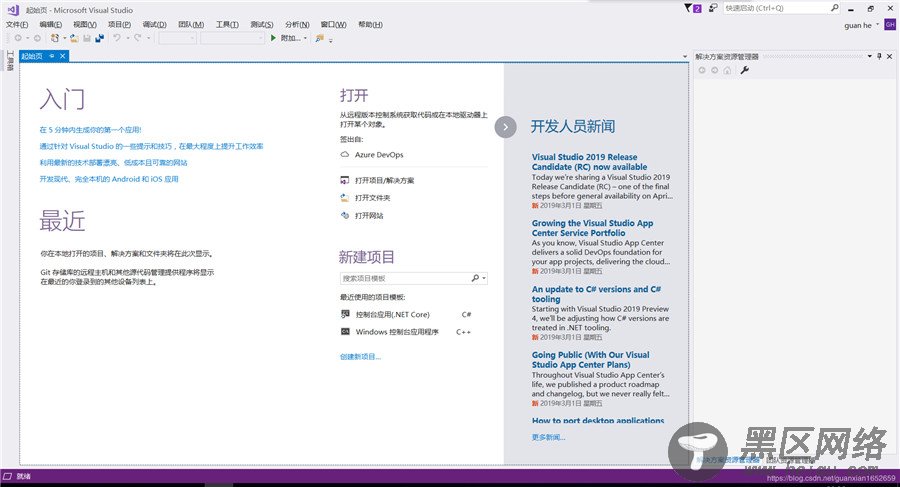Screen dimensions: 900x487
Task: Open the 工具(T) menu
Action: pos(227,24)
